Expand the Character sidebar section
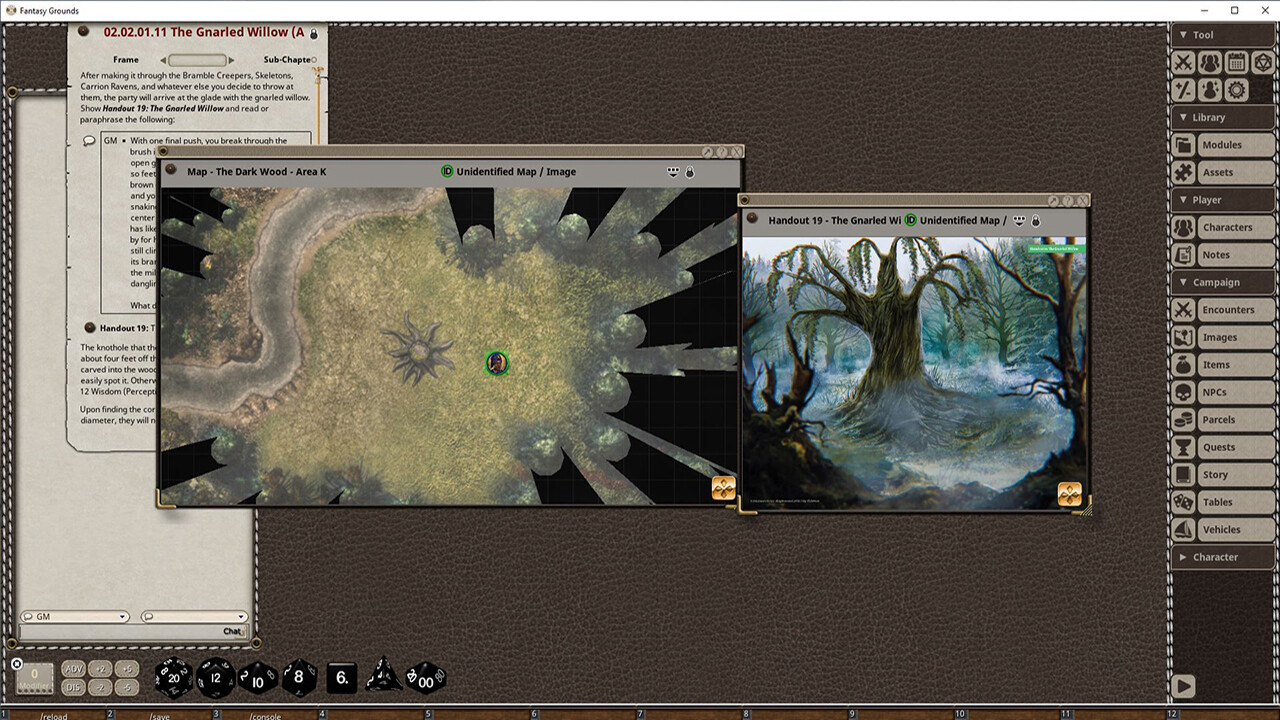Image resolution: width=1280 pixels, height=720 pixels. (x=1221, y=557)
